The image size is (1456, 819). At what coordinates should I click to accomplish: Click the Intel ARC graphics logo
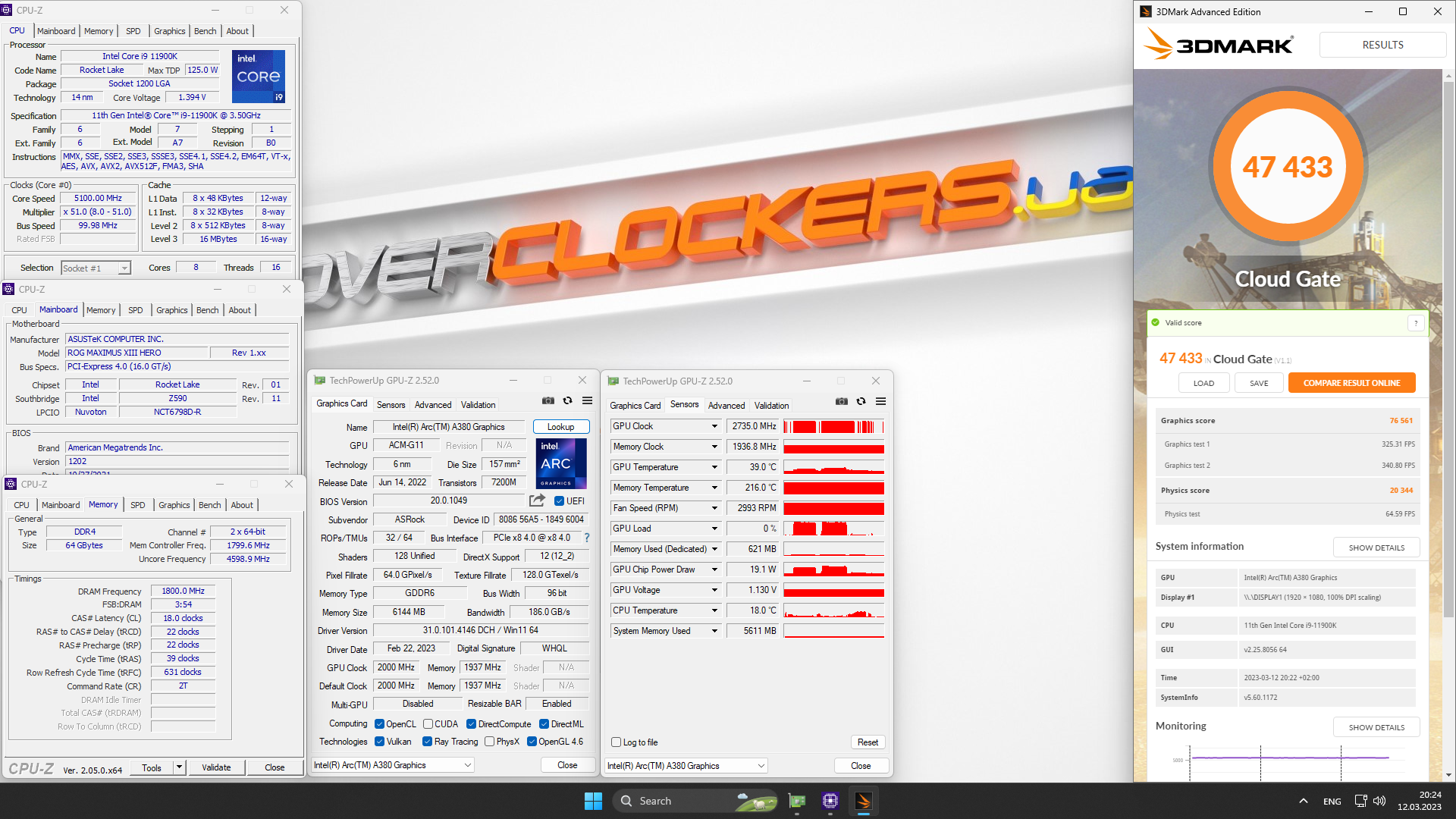pos(560,463)
